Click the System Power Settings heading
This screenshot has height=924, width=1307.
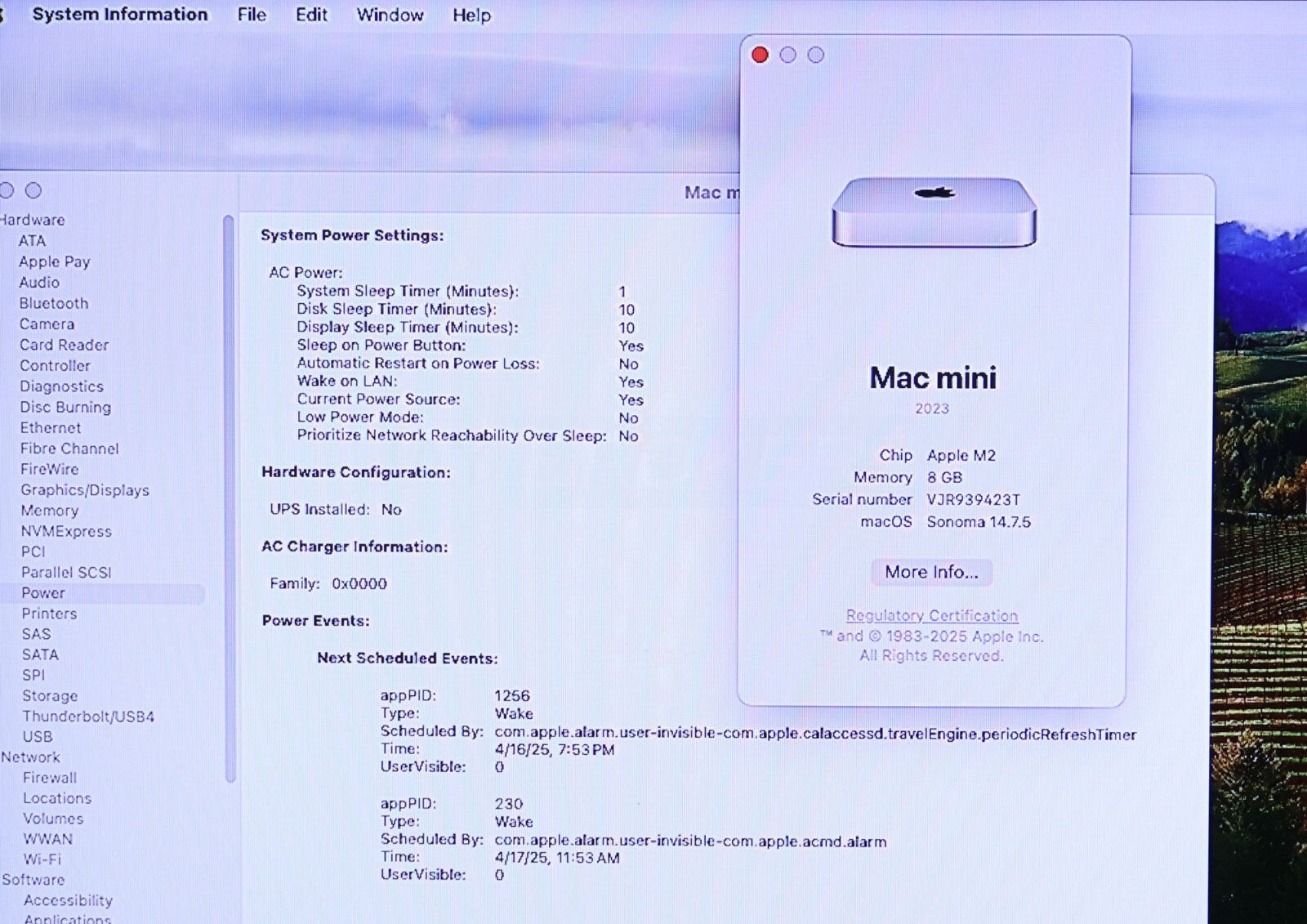click(352, 235)
